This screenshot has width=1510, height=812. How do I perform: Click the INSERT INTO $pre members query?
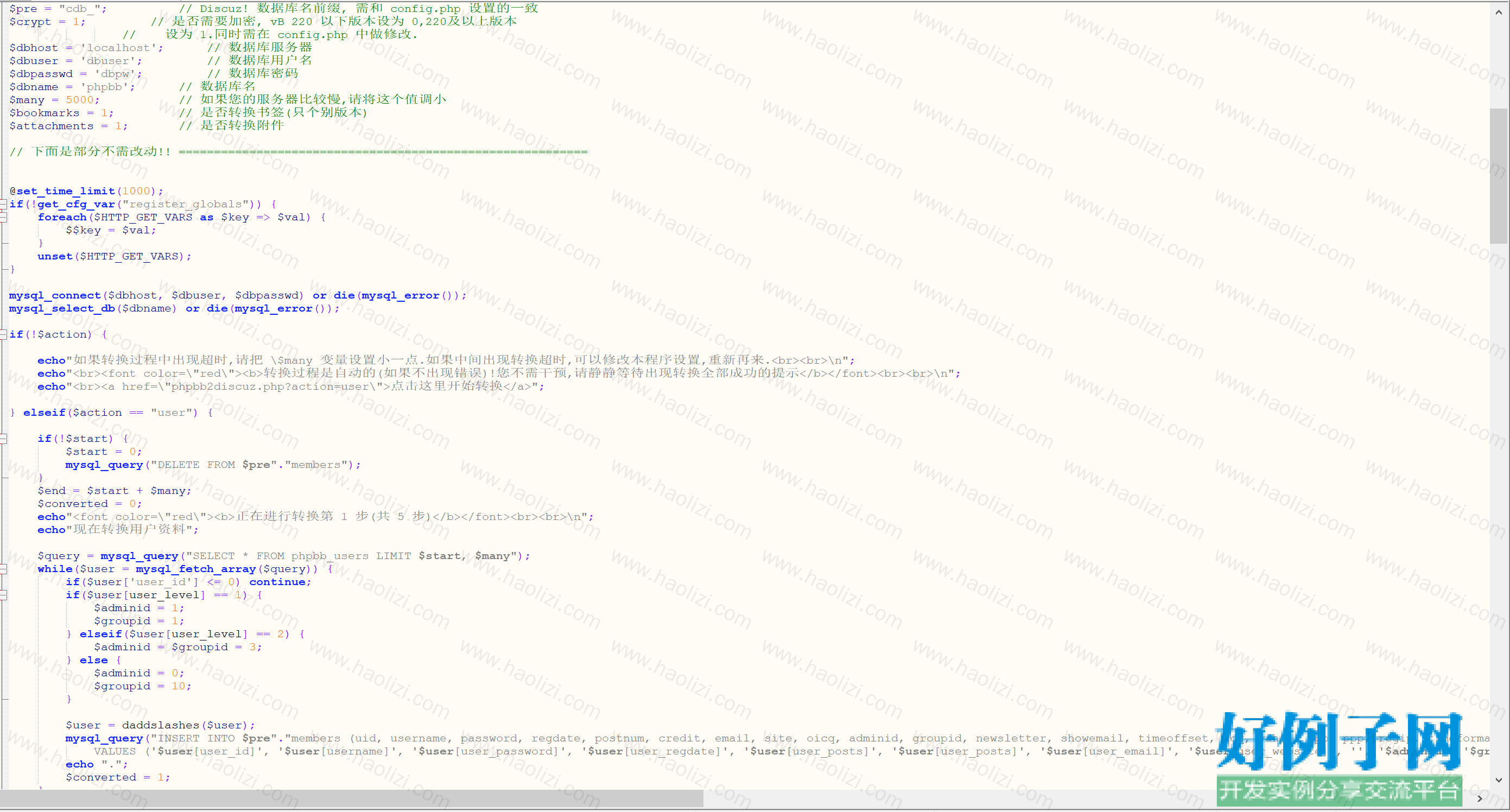coord(777,739)
